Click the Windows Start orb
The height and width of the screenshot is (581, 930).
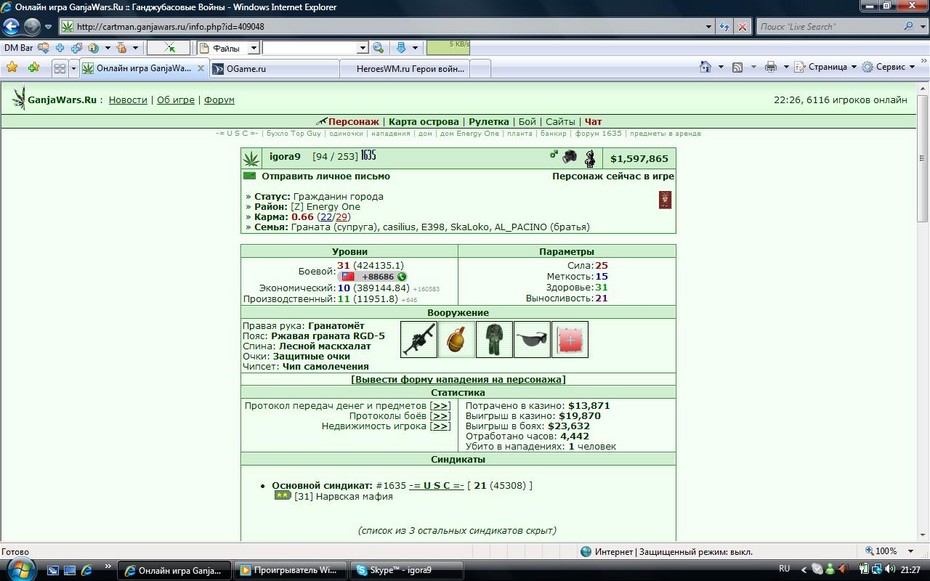(21, 570)
